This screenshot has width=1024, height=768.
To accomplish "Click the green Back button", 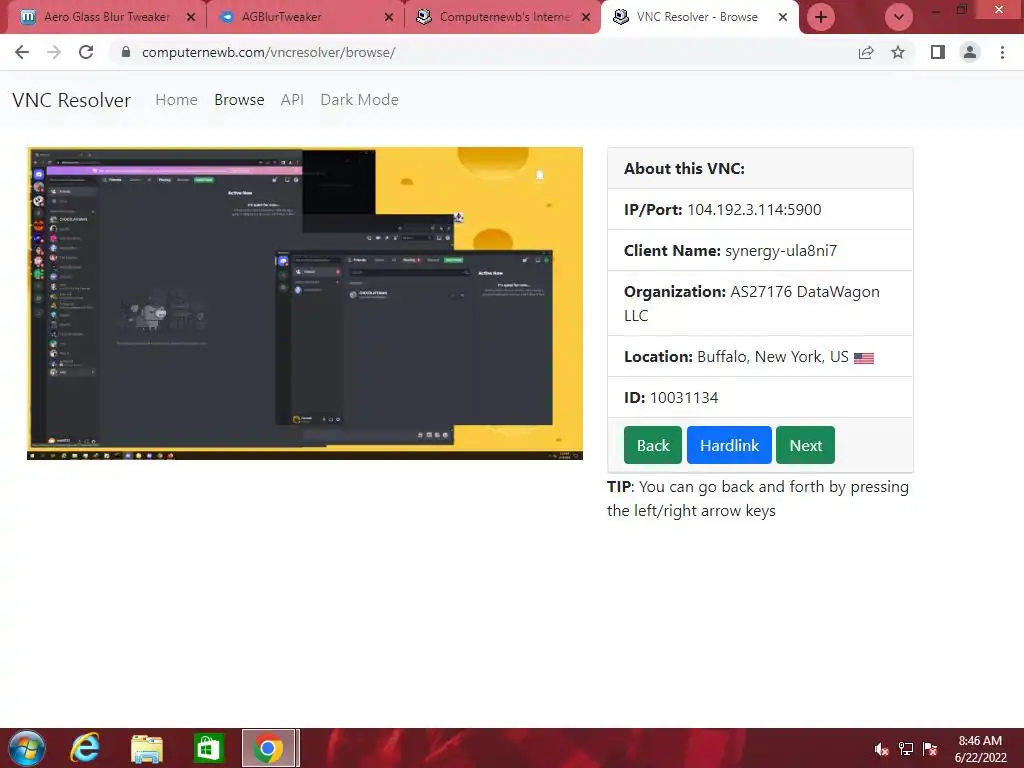I will [652, 445].
